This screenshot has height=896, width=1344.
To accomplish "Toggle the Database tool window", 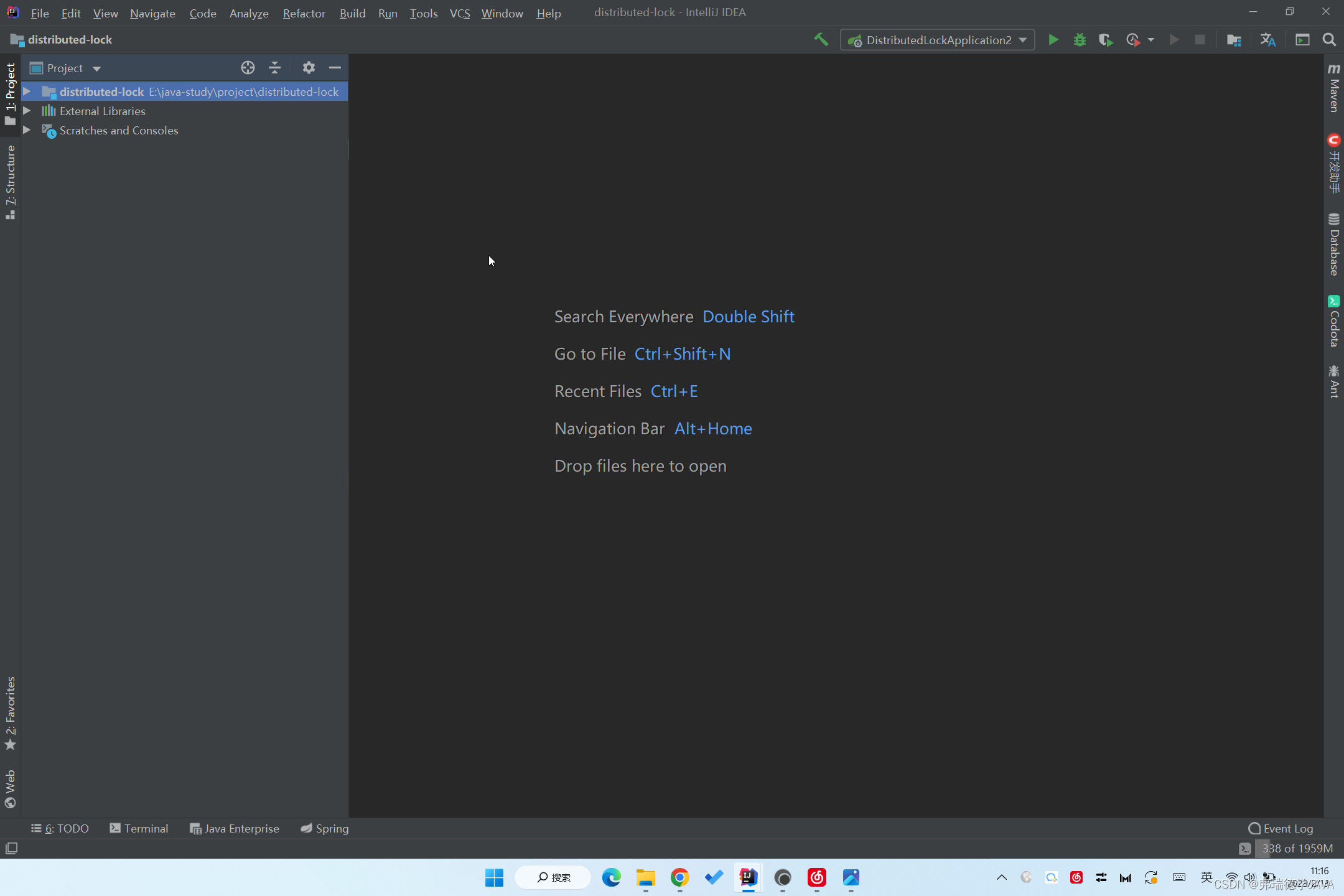I will click(x=1333, y=244).
